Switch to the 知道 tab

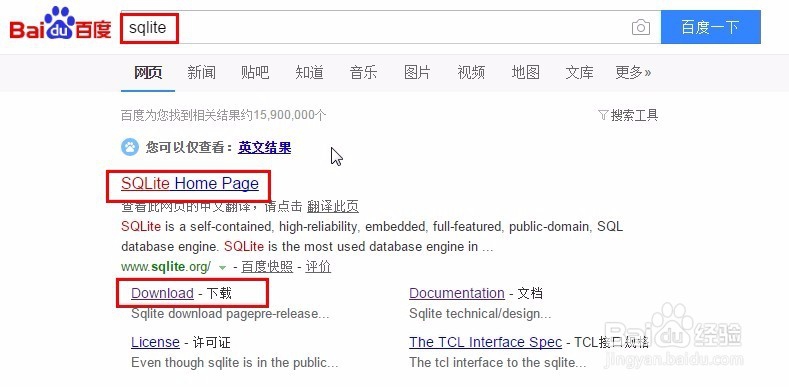point(309,73)
